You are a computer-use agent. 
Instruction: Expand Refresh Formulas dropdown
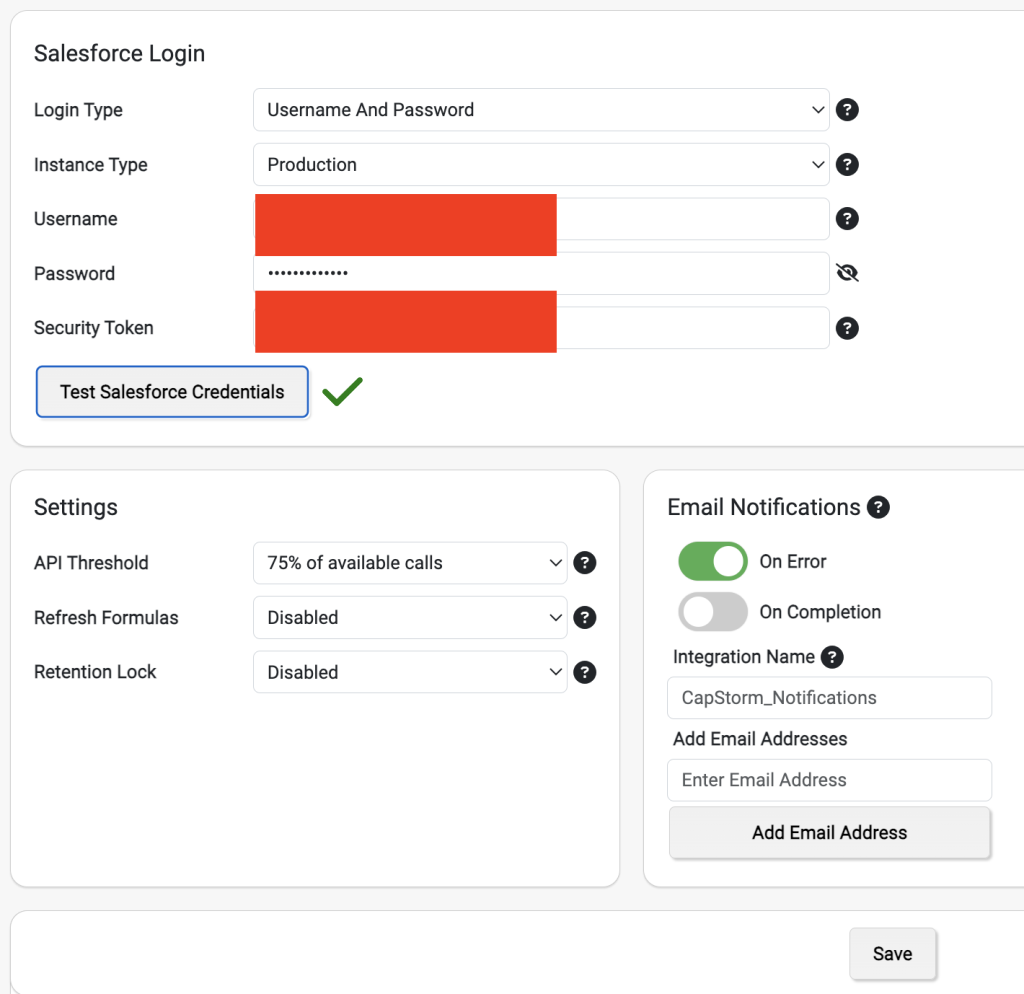410,618
